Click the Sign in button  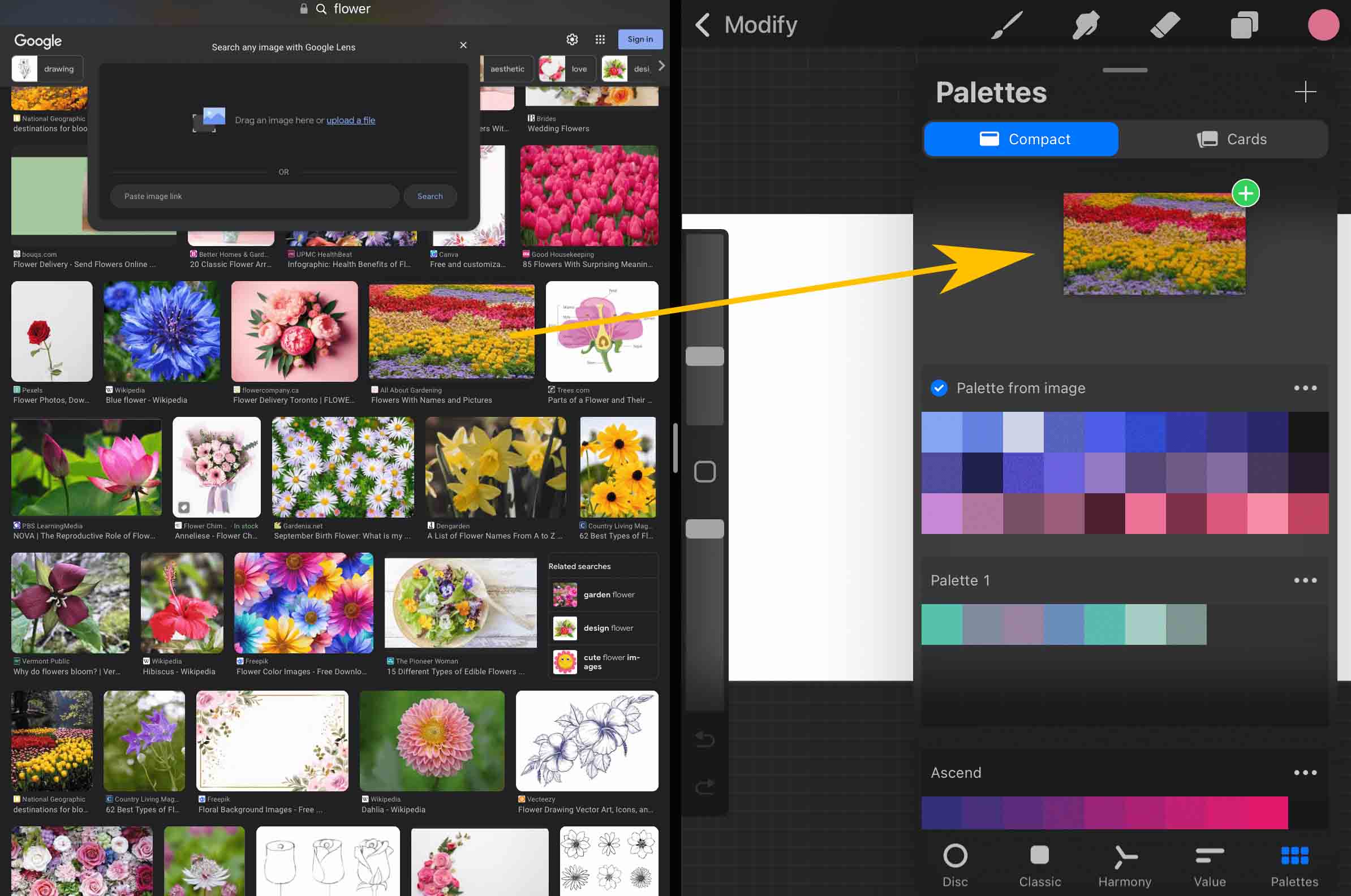pyautogui.click(x=640, y=39)
